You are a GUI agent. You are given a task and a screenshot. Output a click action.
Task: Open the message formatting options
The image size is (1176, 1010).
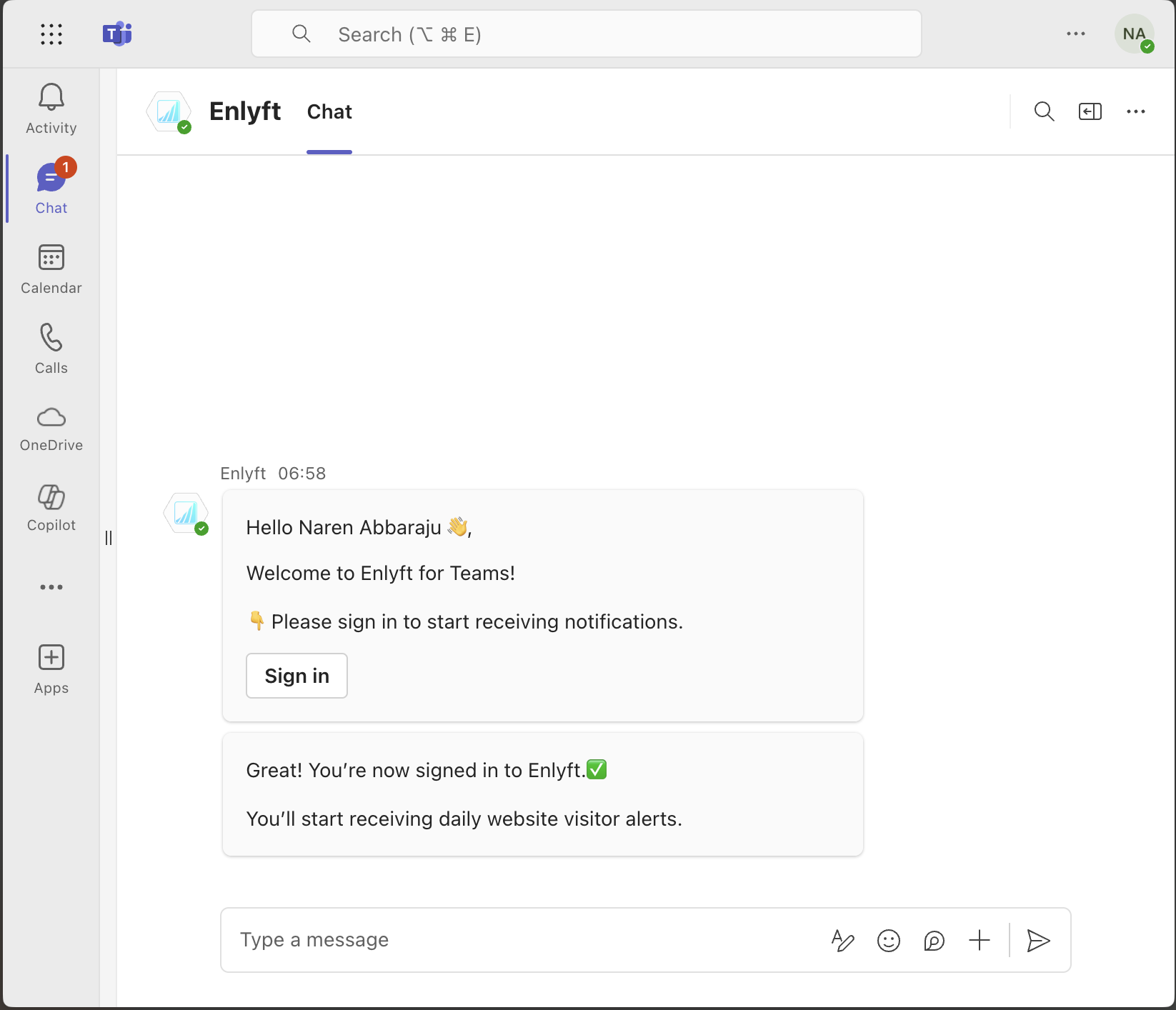click(843, 941)
